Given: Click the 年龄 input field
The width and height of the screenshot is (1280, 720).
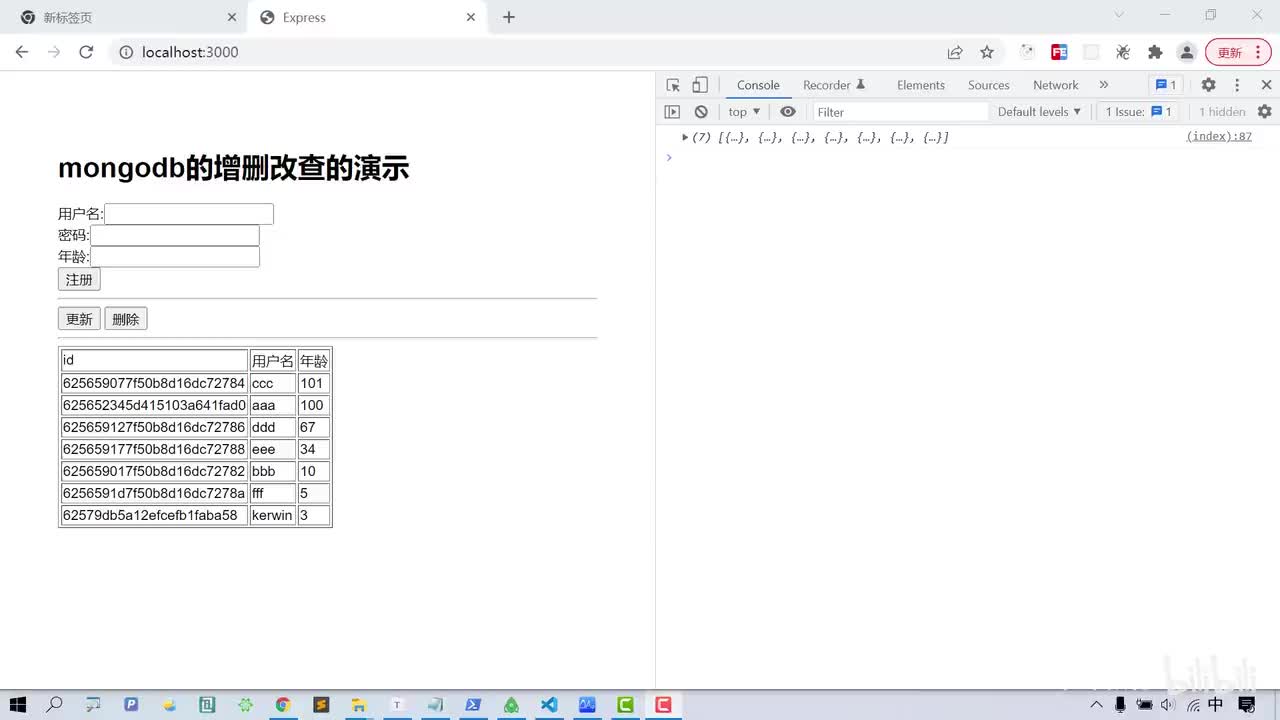Looking at the screenshot, I should click(175, 257).
